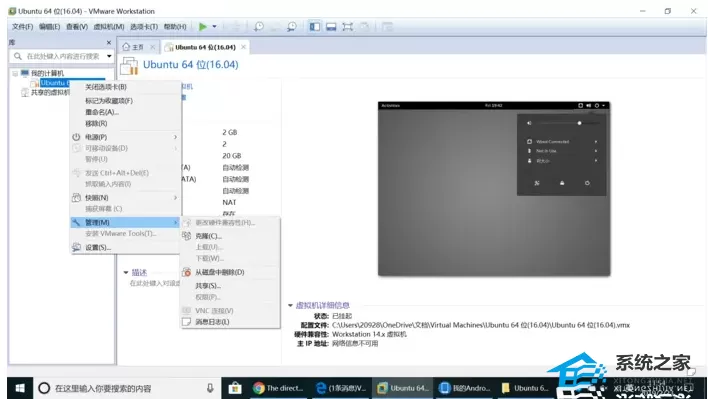Collapse the 虚拟机详细信息 section
The image size is (708, 399).
pos(290,306)
